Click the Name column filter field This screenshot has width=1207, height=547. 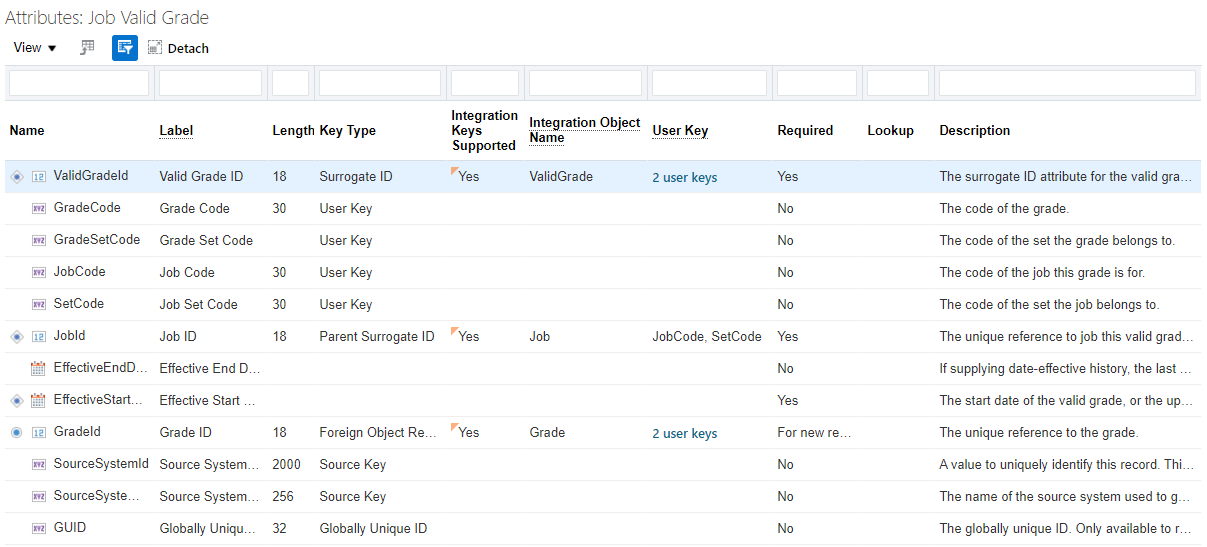click(79, 83)
